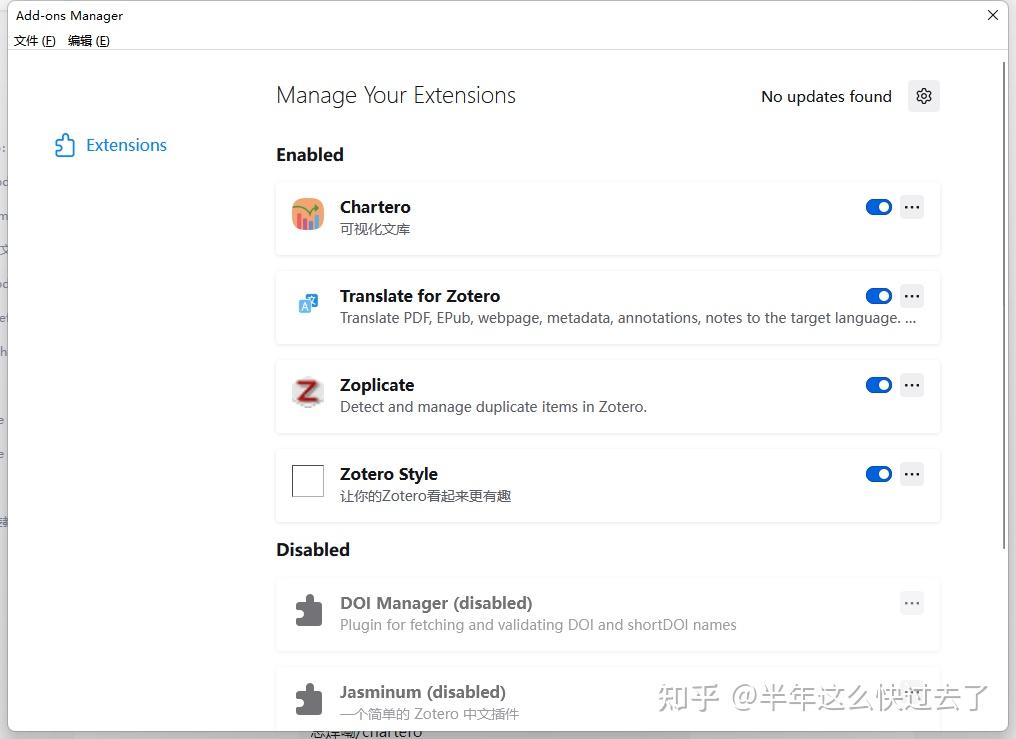The image size is (1016, 739).
Task: Disable the Zotero Style extension toggle
Action: click(x=878, y=474)
